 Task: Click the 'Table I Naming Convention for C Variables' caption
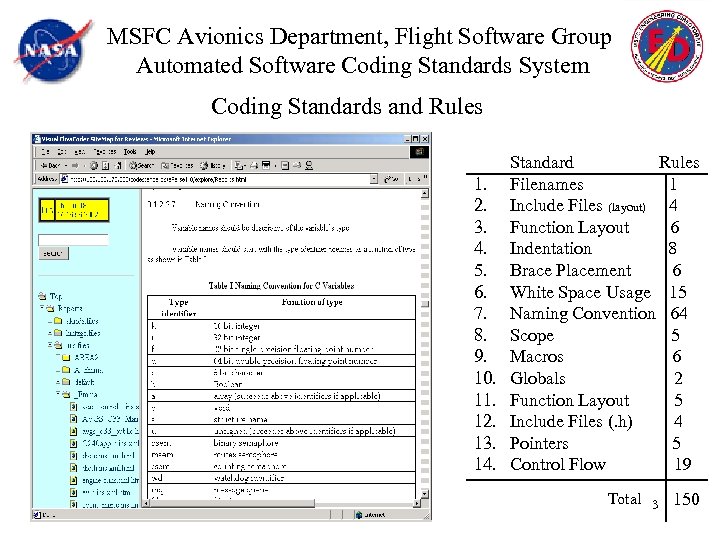tap(281, 286)
